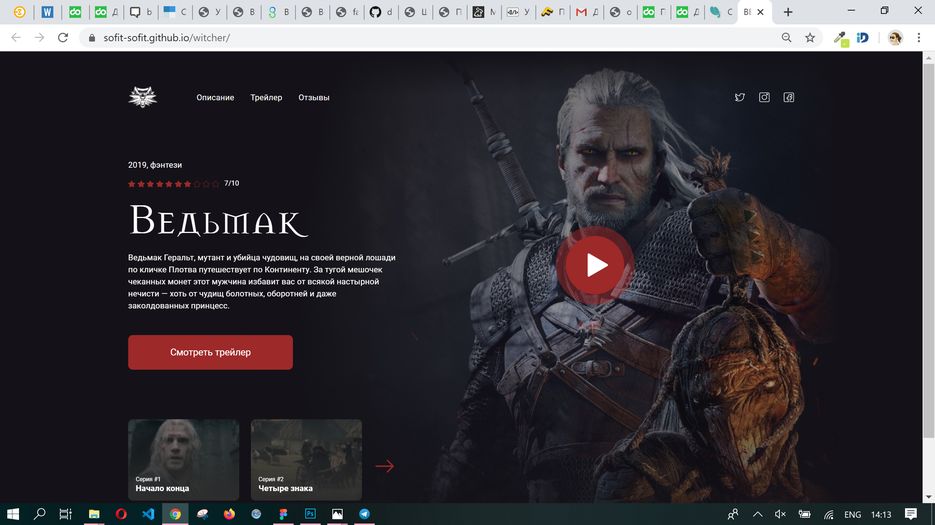Click the page vertical scrollbar
935x525 pixels.
pos(928,251)
